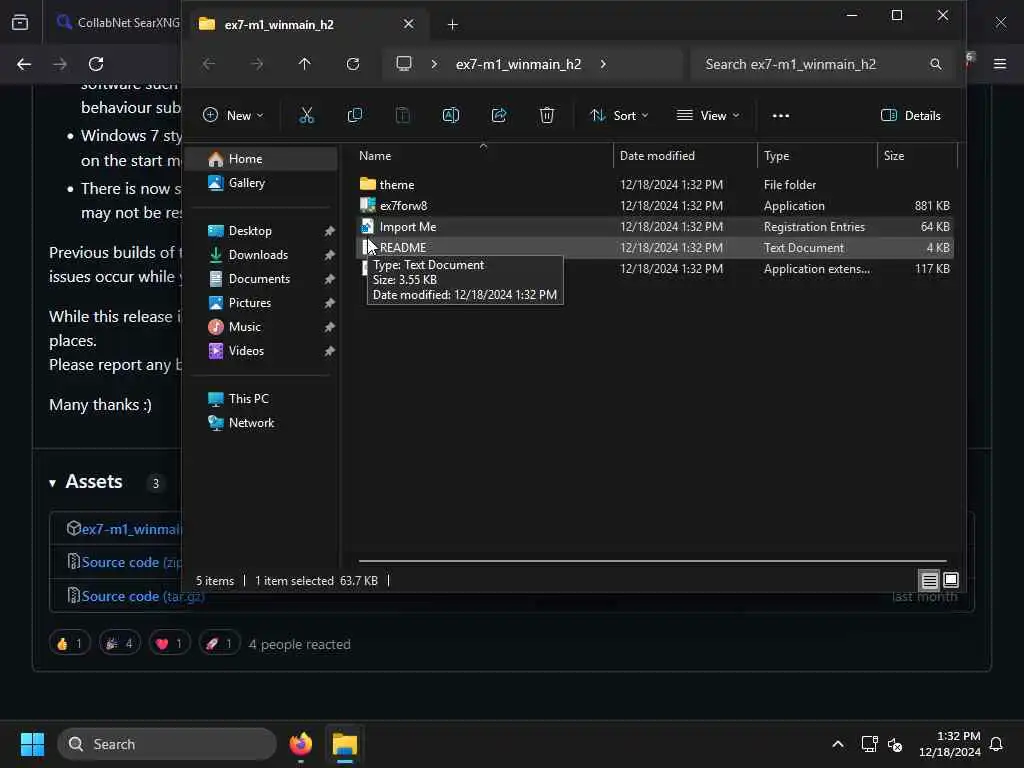The width and height of the screenshot is (1024, 768).
Task: Select This PC in navigation pane
Action: point(262,398)
